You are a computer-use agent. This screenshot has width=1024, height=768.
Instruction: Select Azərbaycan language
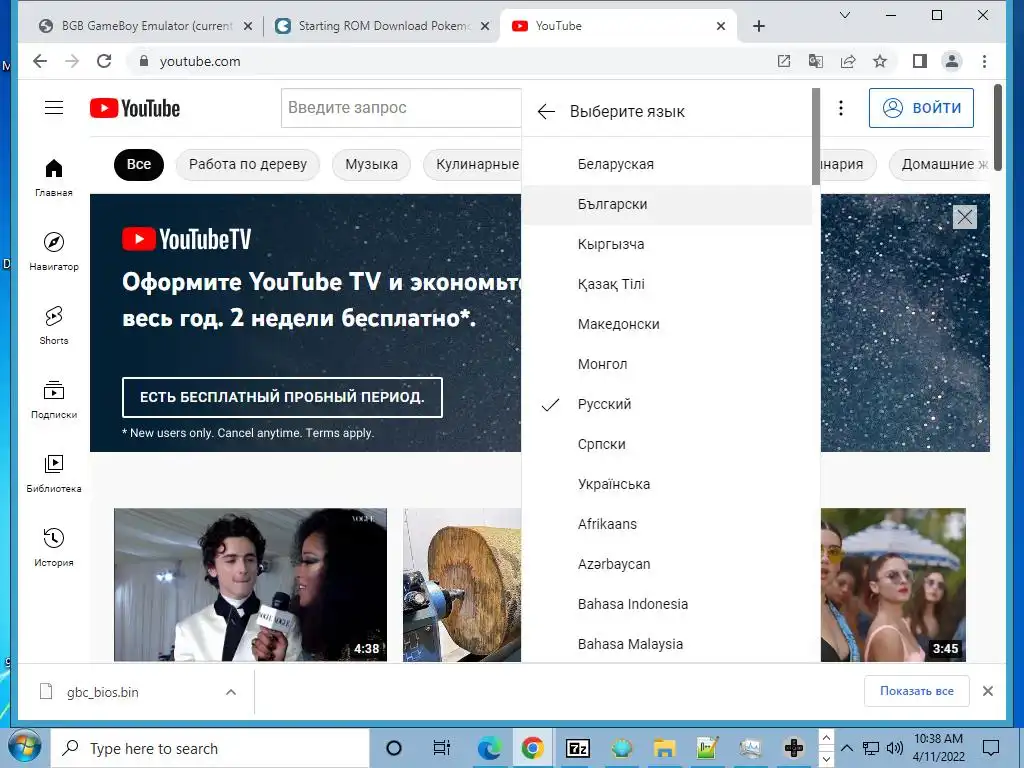pyautogui.click(x=667, y=564)
